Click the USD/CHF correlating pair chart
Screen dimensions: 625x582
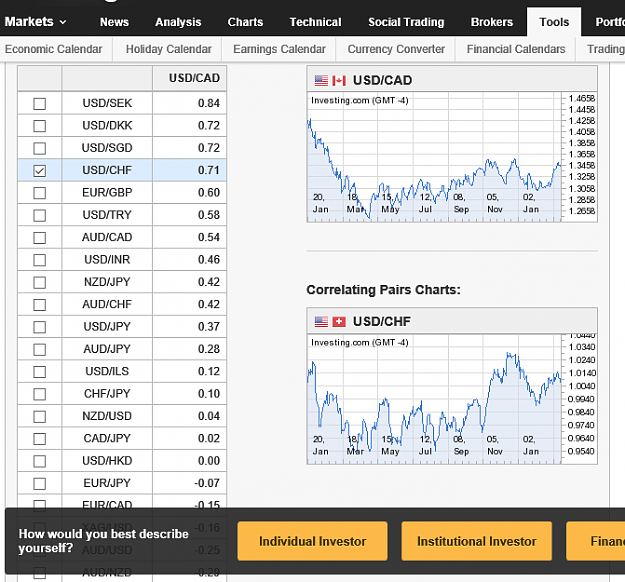(x=452, y=399)
